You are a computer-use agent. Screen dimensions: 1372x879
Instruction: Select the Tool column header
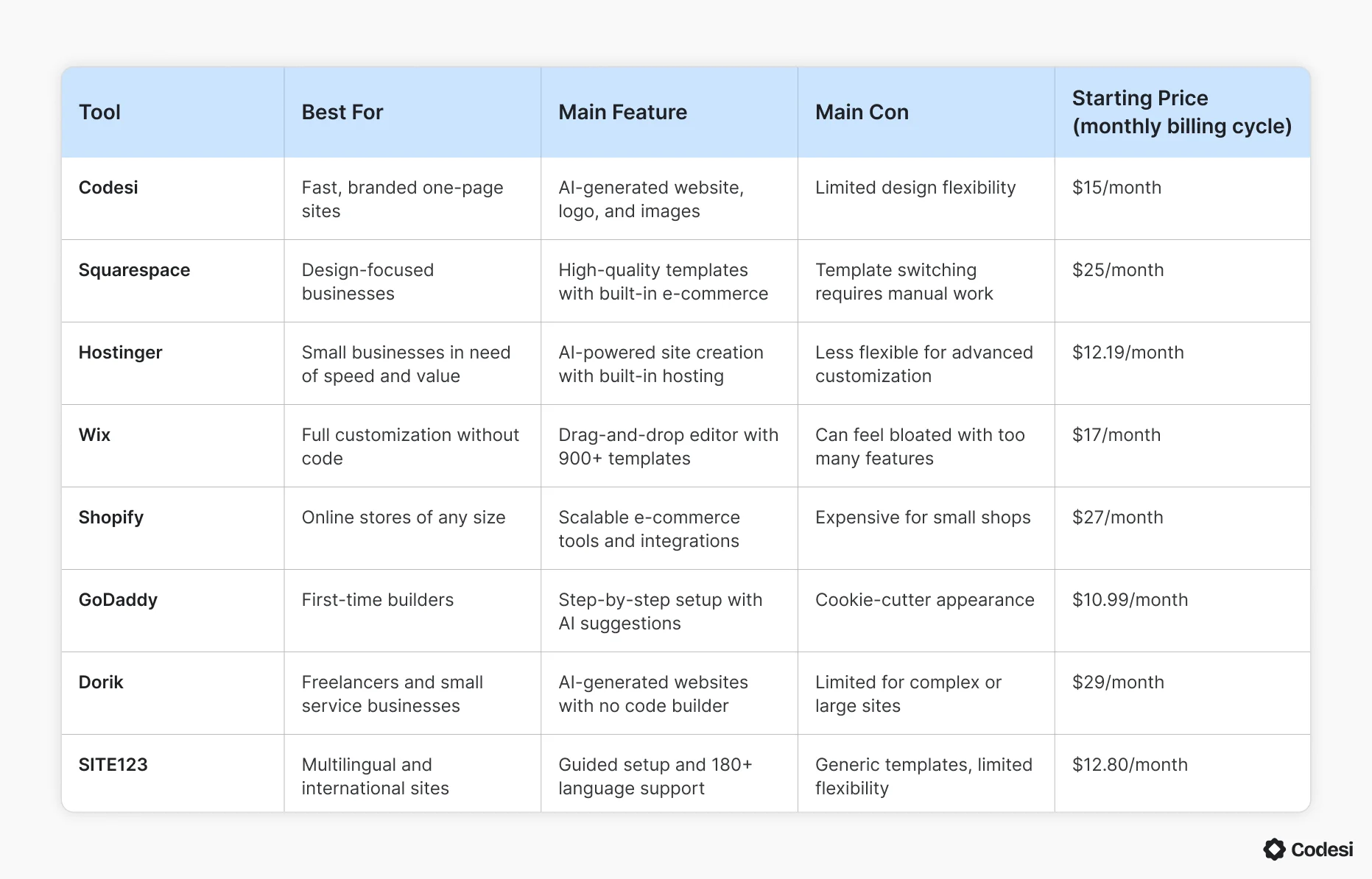99,112
